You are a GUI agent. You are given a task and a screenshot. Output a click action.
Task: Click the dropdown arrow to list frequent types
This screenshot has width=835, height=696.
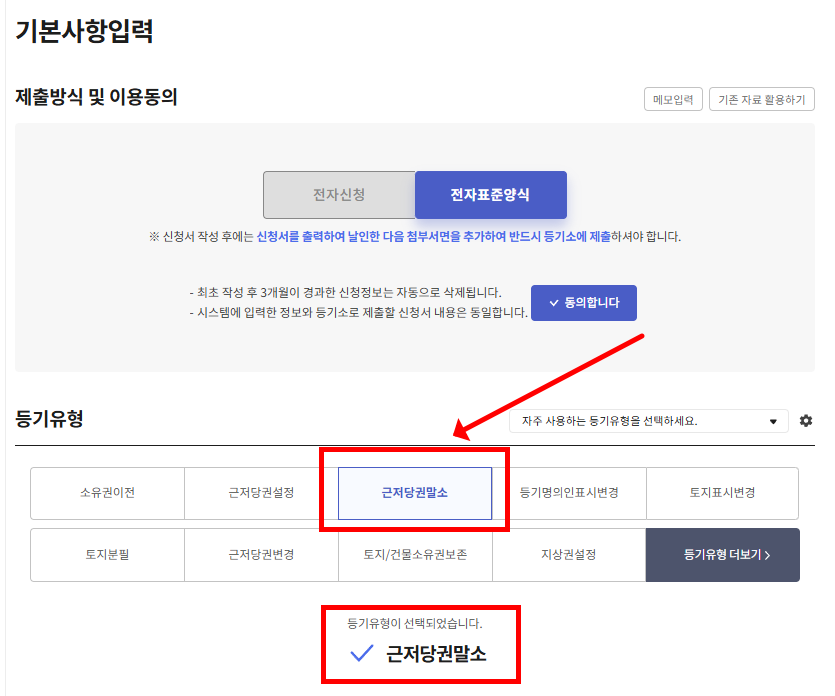pyautogui.click(x=774, y=421)
